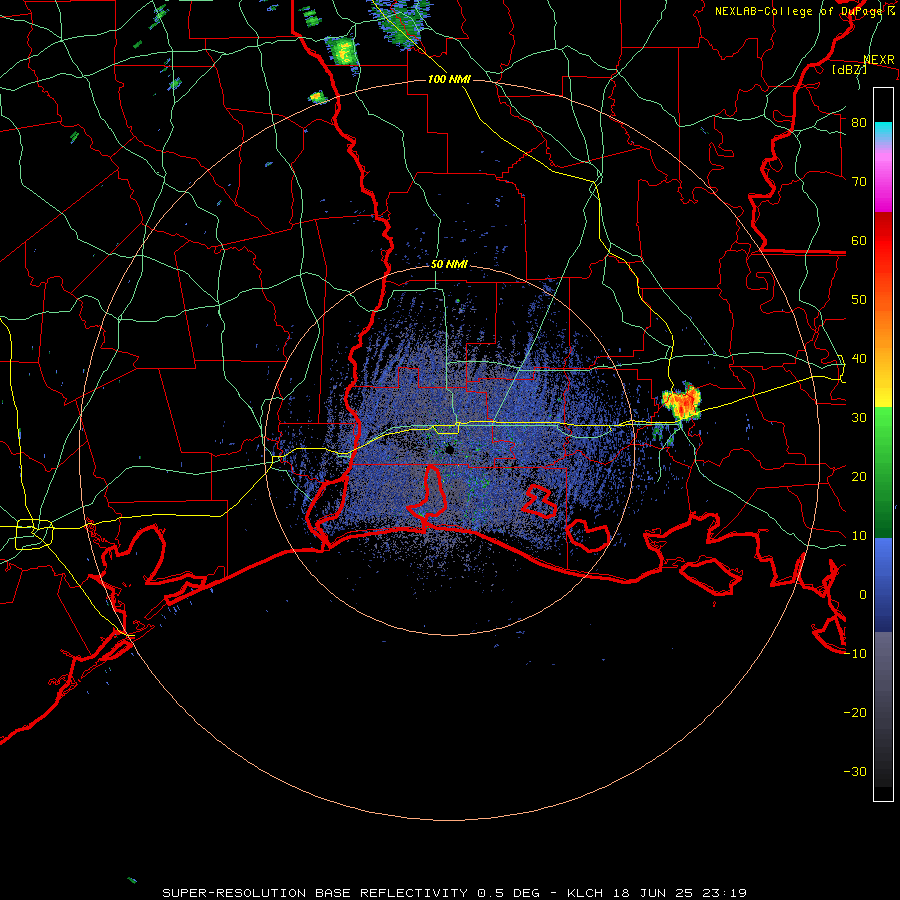Click the 20 value on dBZ scale
The width and height of the screenshot is (900, 900).
[x=859, y=476]
